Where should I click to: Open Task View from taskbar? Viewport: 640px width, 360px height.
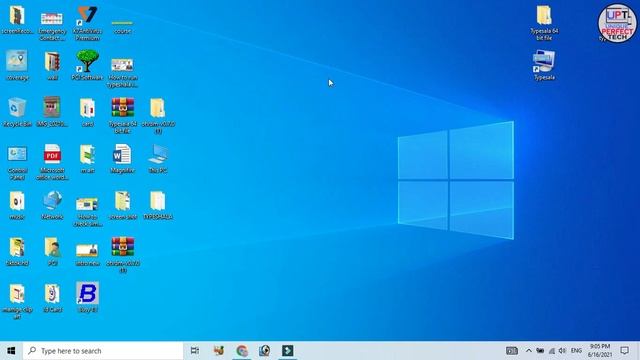point(195,351)
